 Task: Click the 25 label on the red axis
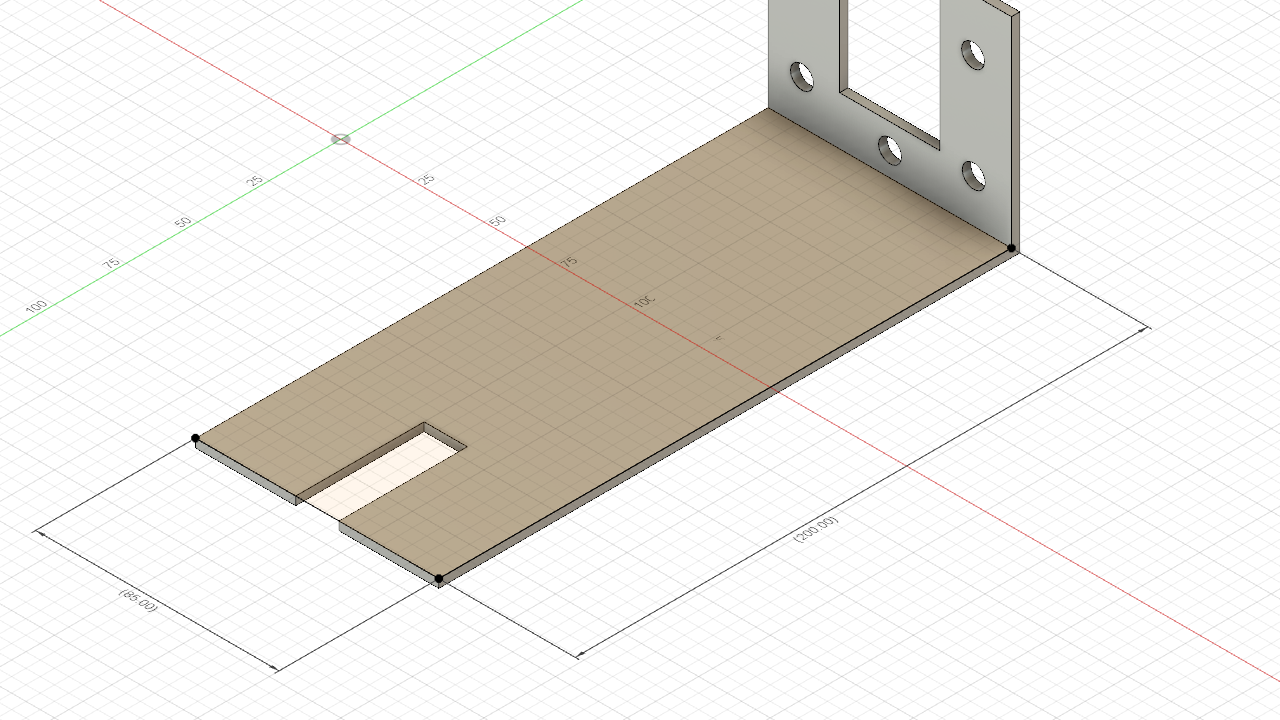click(x=427, y=179)
